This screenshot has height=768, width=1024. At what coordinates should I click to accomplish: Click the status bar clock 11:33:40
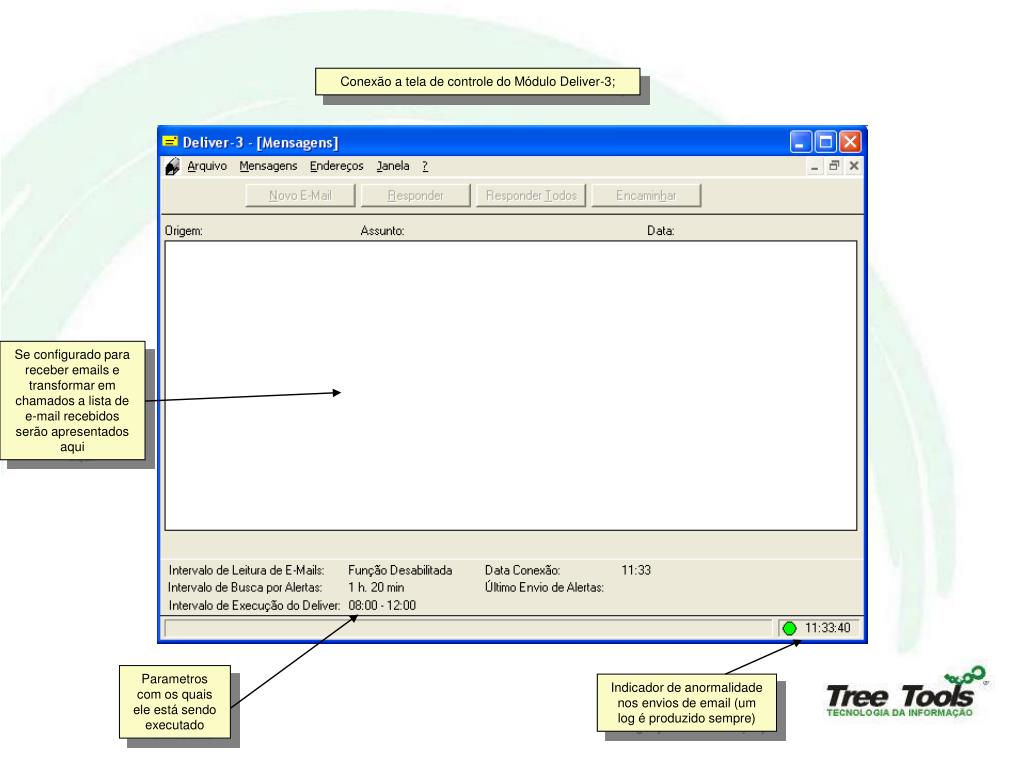(827, 628)
